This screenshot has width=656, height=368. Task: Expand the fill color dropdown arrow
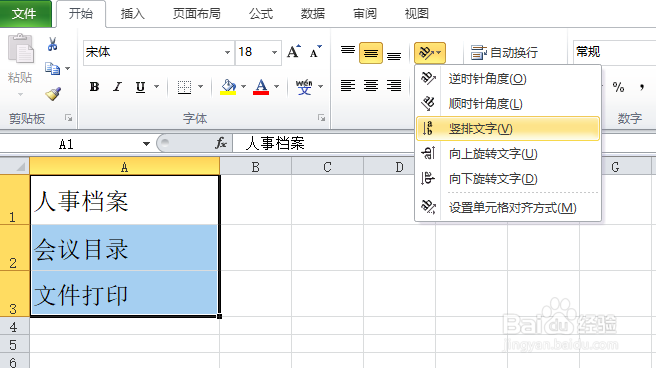pos(243,87)
